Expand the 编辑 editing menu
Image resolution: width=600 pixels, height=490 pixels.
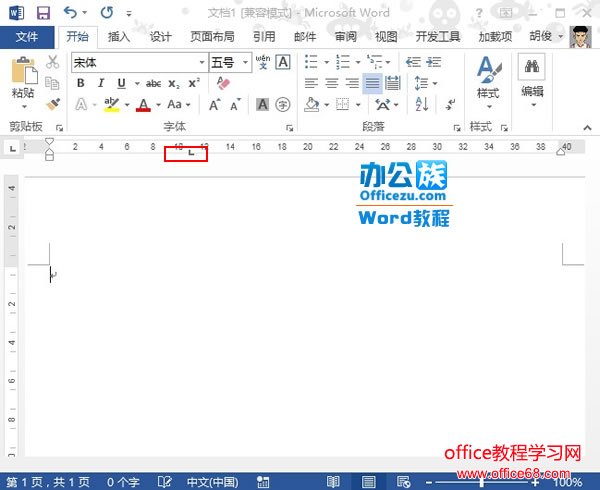click(532, 81)
